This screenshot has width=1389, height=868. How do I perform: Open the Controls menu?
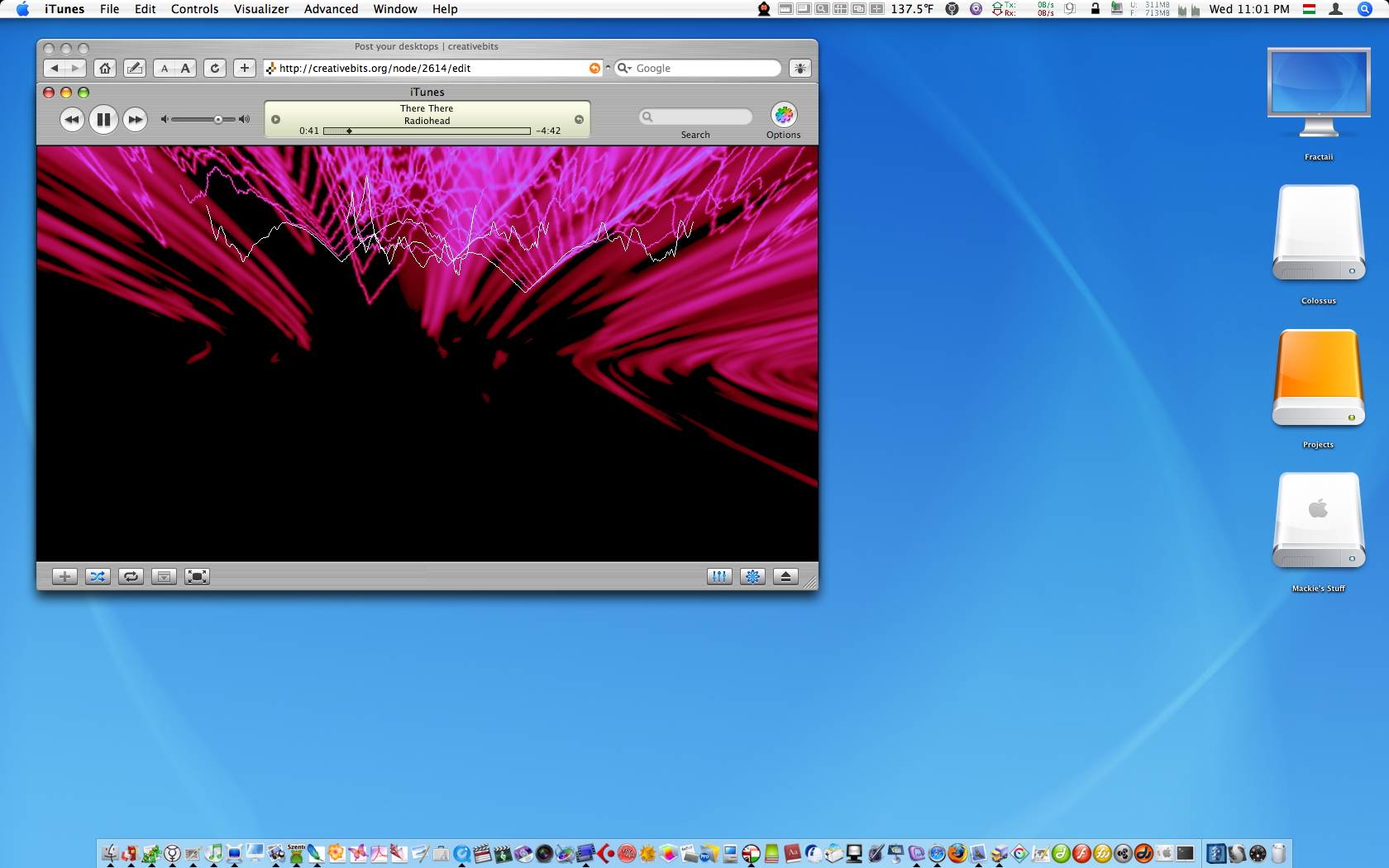(x=195, y=9)
